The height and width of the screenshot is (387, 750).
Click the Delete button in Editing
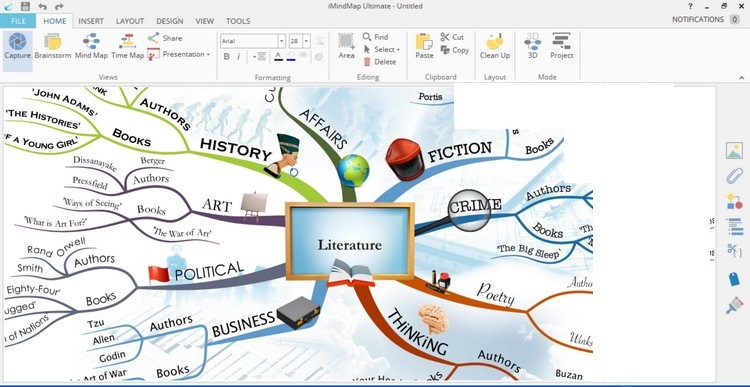tap(380, 62)
